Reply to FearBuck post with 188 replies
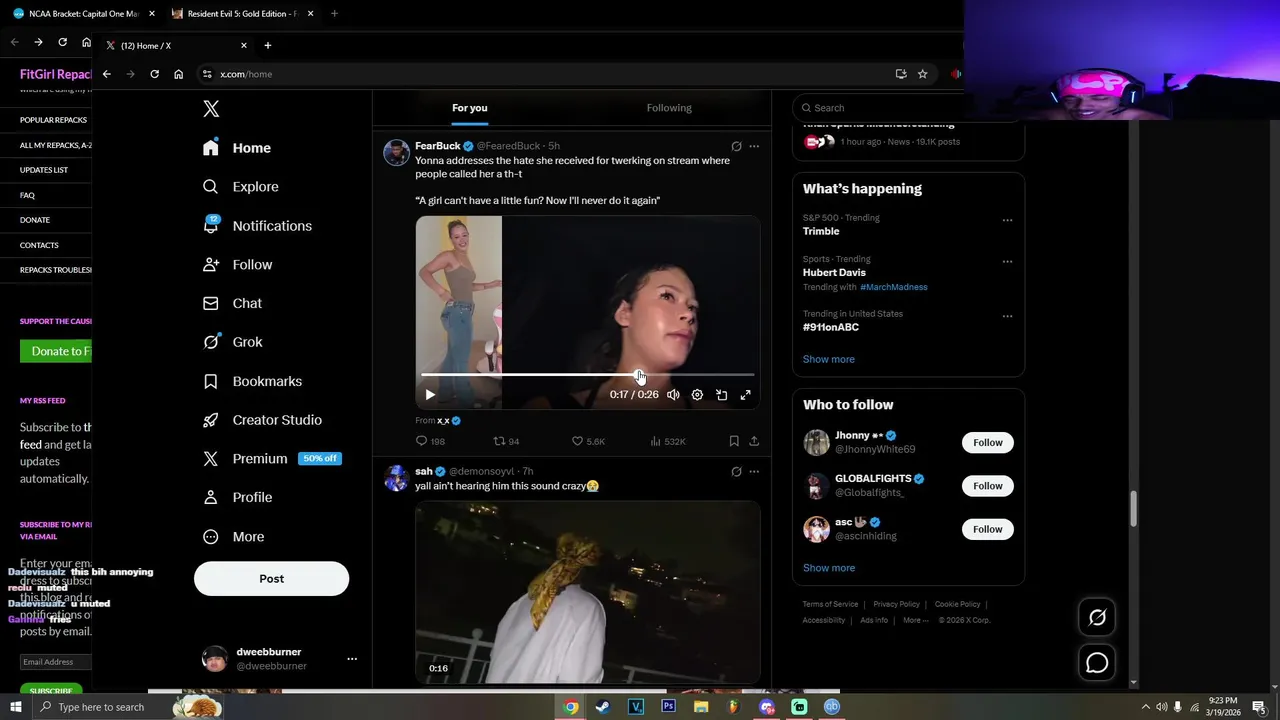 click(430, 441)
